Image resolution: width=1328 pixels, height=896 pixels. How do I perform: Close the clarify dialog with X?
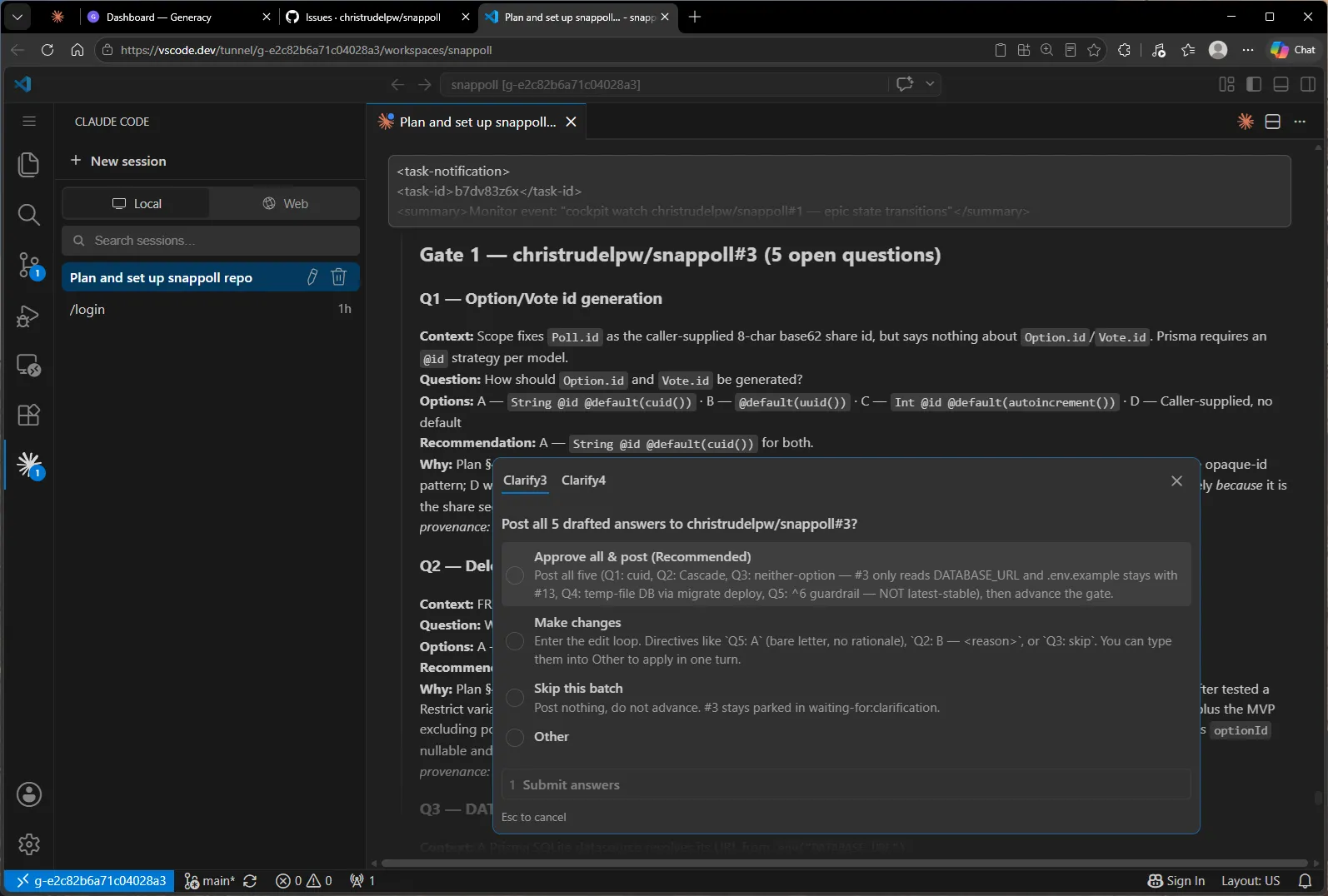coord(1176,480)
